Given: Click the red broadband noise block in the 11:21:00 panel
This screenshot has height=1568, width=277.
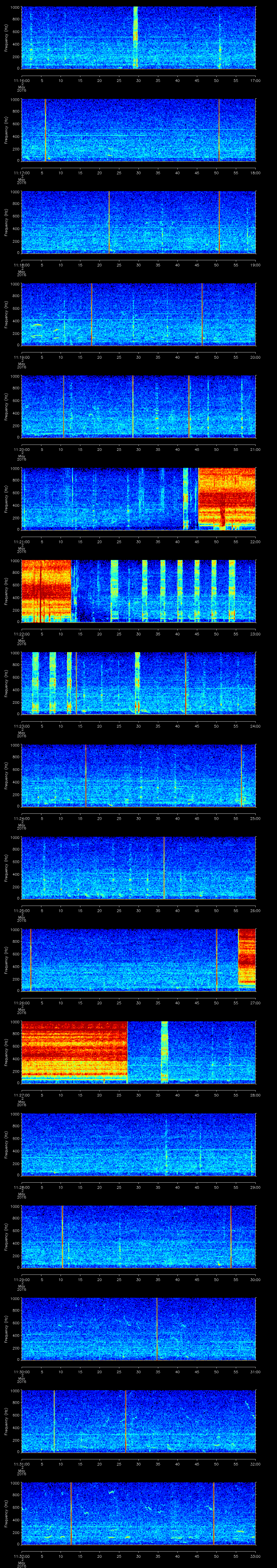Looking at the screenshot, I should tap(227, 496).
